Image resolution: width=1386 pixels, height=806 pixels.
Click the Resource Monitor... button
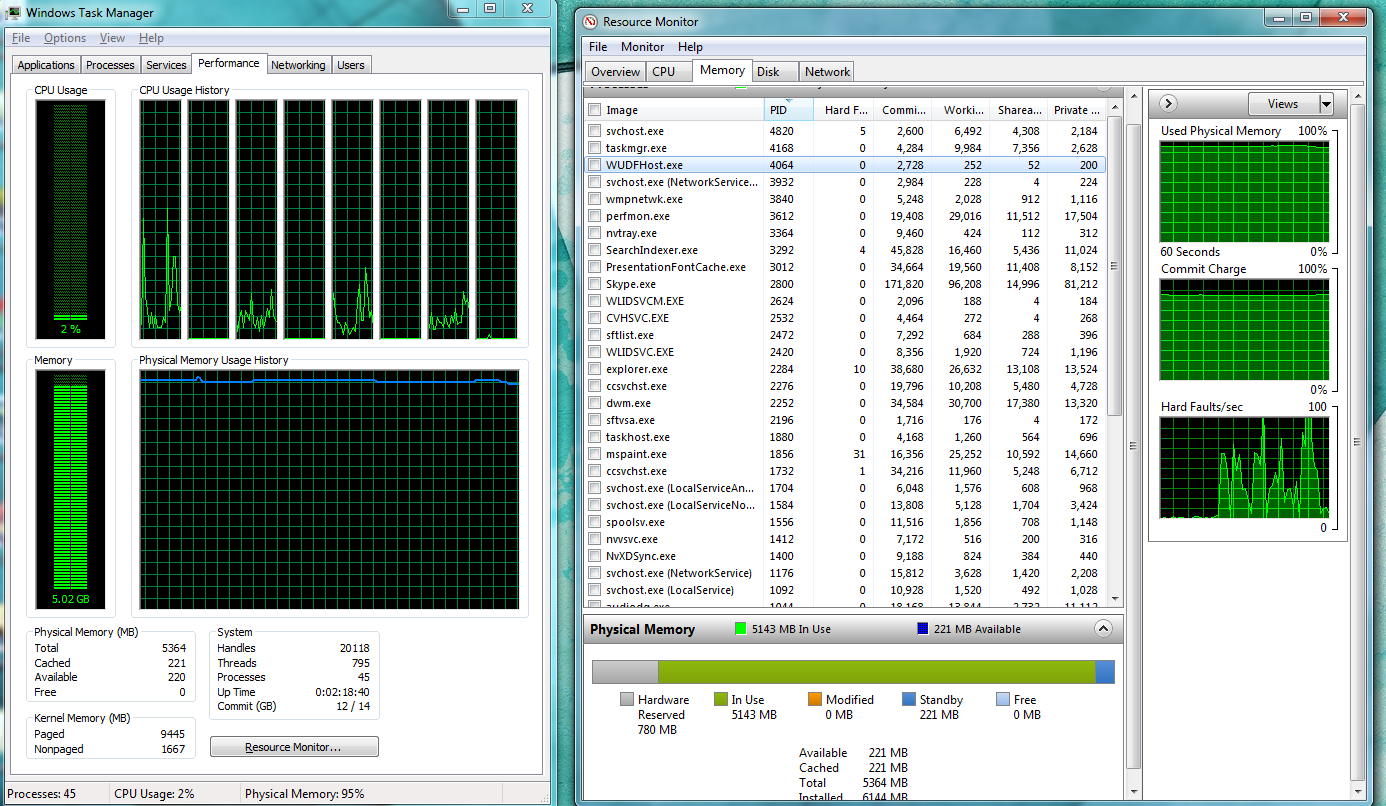(294, 747)
